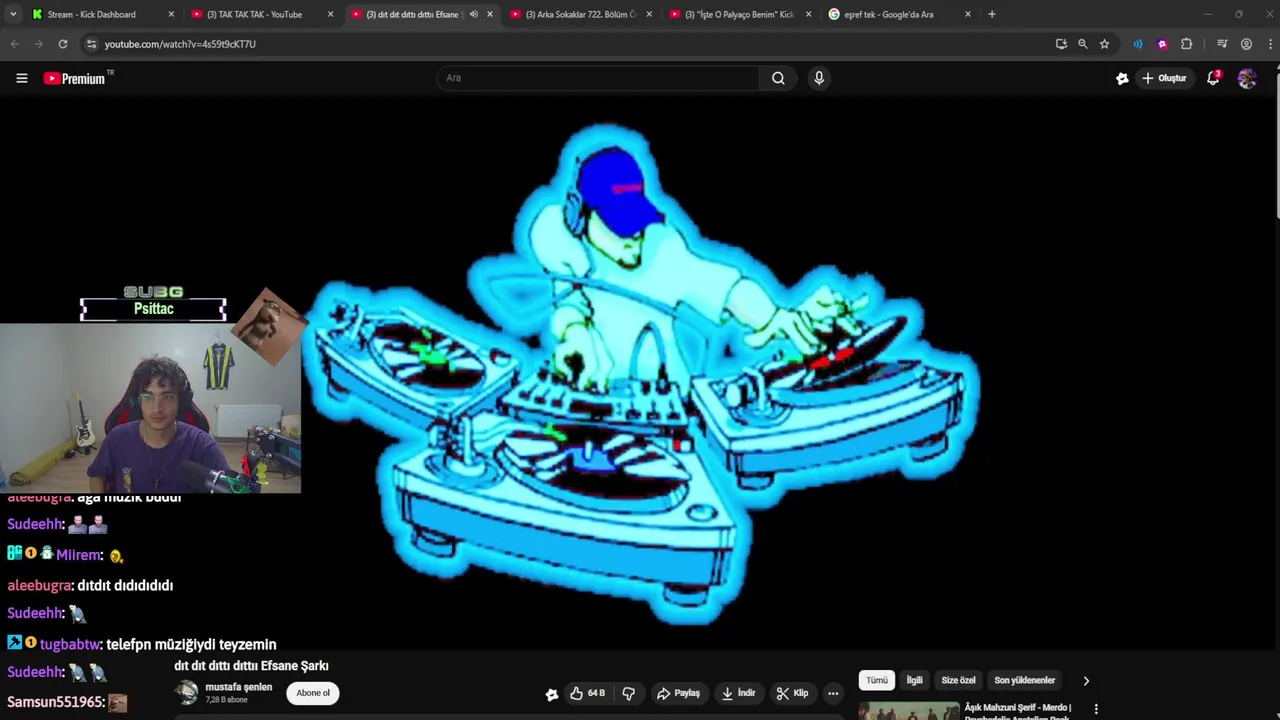Screen dimensions: 1280x720
Task: Click the DJ video player
Action: (x=640, y=372)
